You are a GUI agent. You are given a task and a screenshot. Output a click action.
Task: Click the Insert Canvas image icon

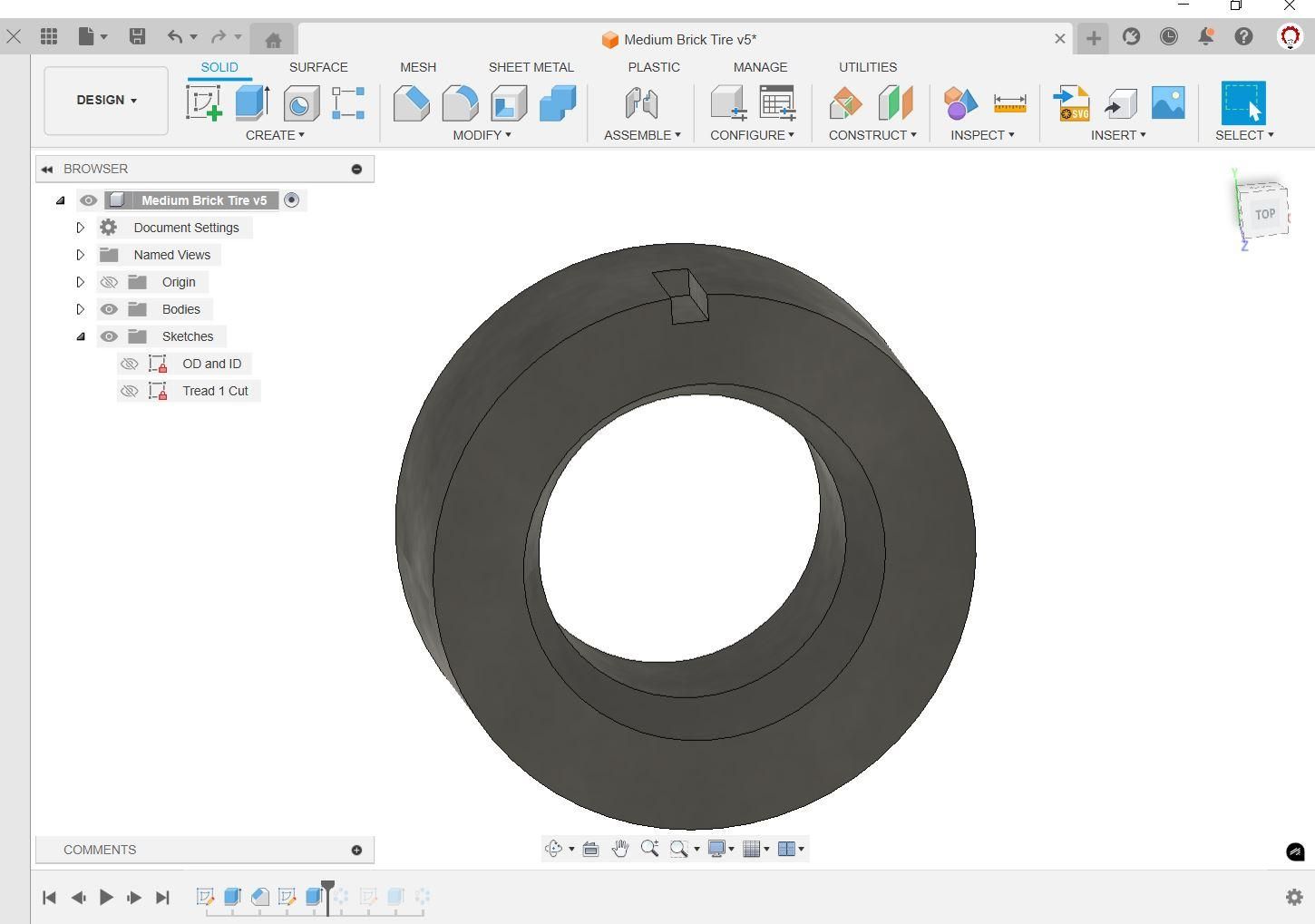[x=1168, y=102]
